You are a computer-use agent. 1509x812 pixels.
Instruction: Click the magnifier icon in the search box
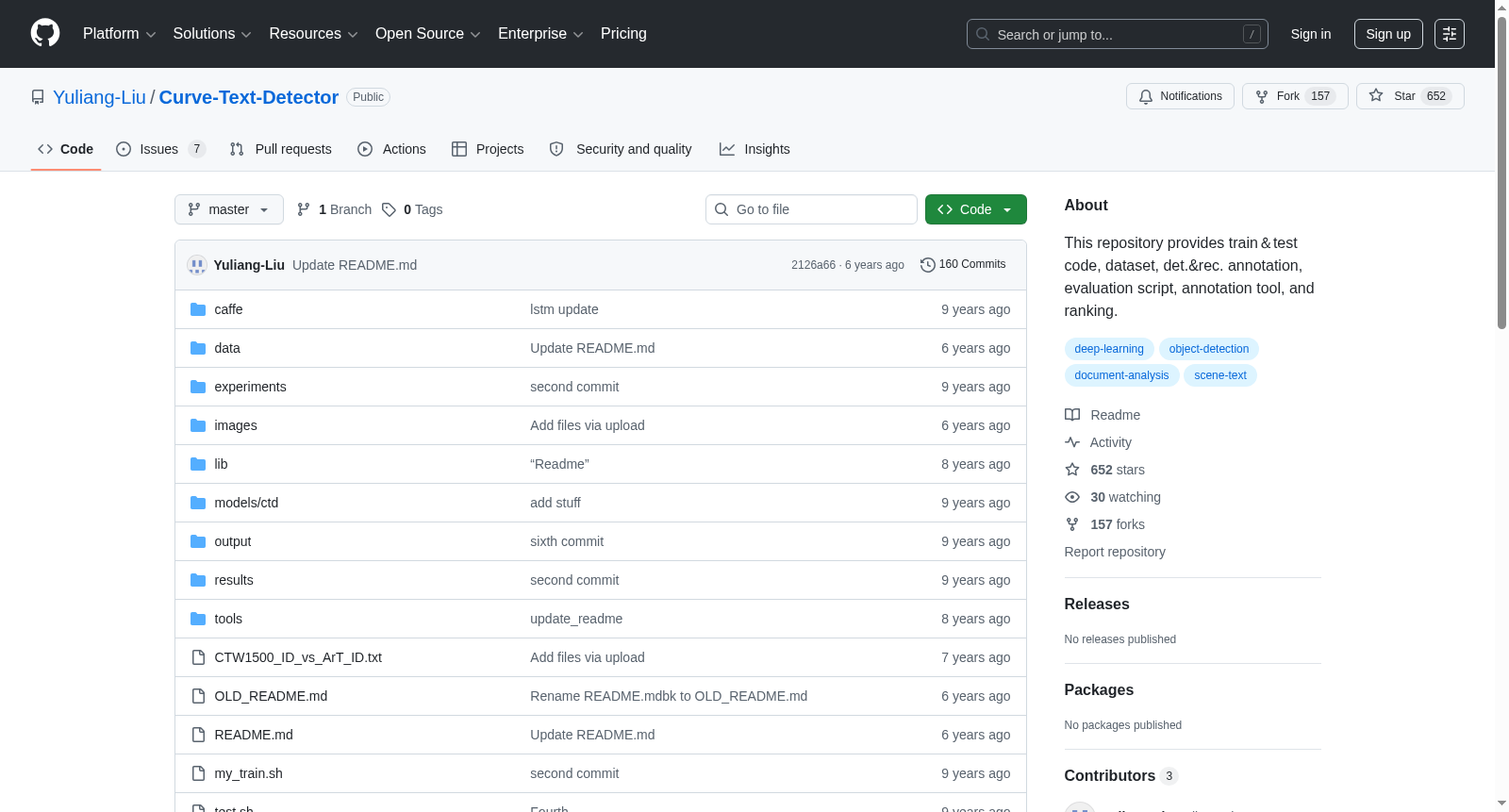pyautogui.click(x=983, y=34)
